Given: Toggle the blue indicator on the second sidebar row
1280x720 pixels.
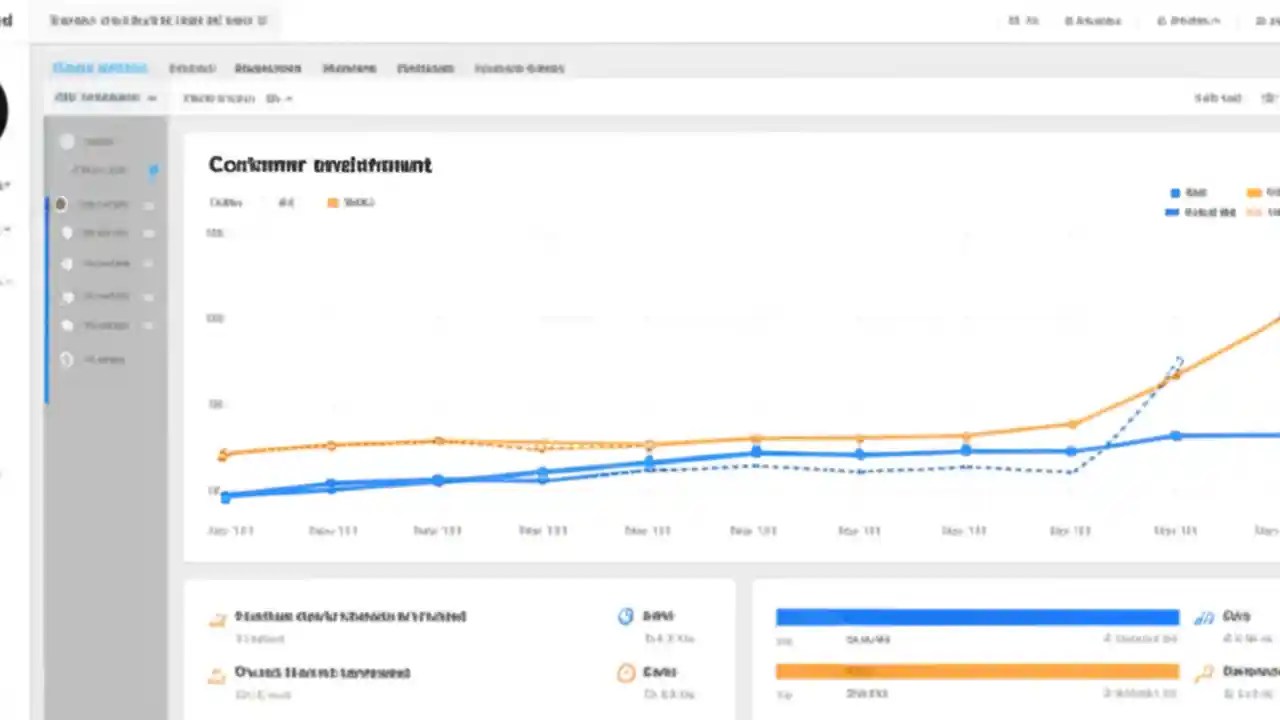Looking at the screenshot, I should coord(153,170).
